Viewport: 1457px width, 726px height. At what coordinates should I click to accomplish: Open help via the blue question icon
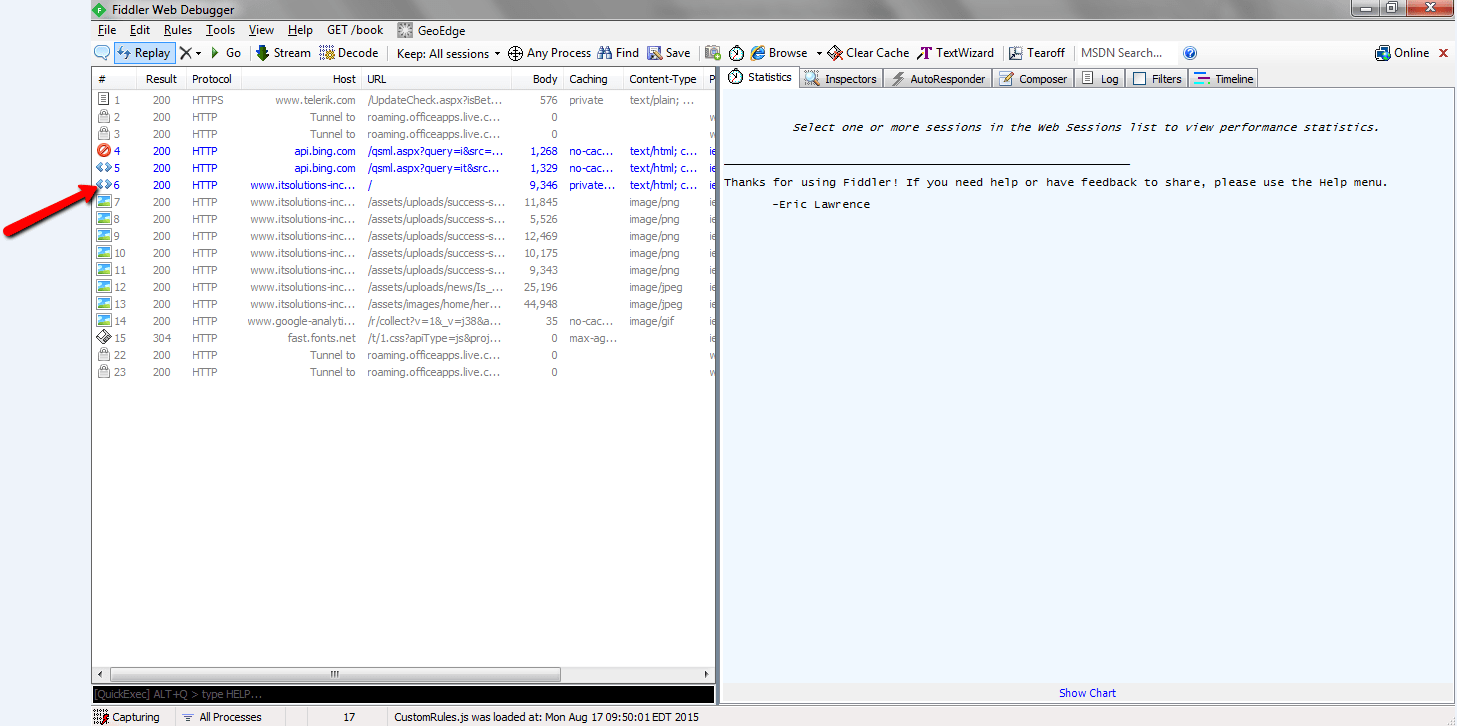pos(1190,53)
